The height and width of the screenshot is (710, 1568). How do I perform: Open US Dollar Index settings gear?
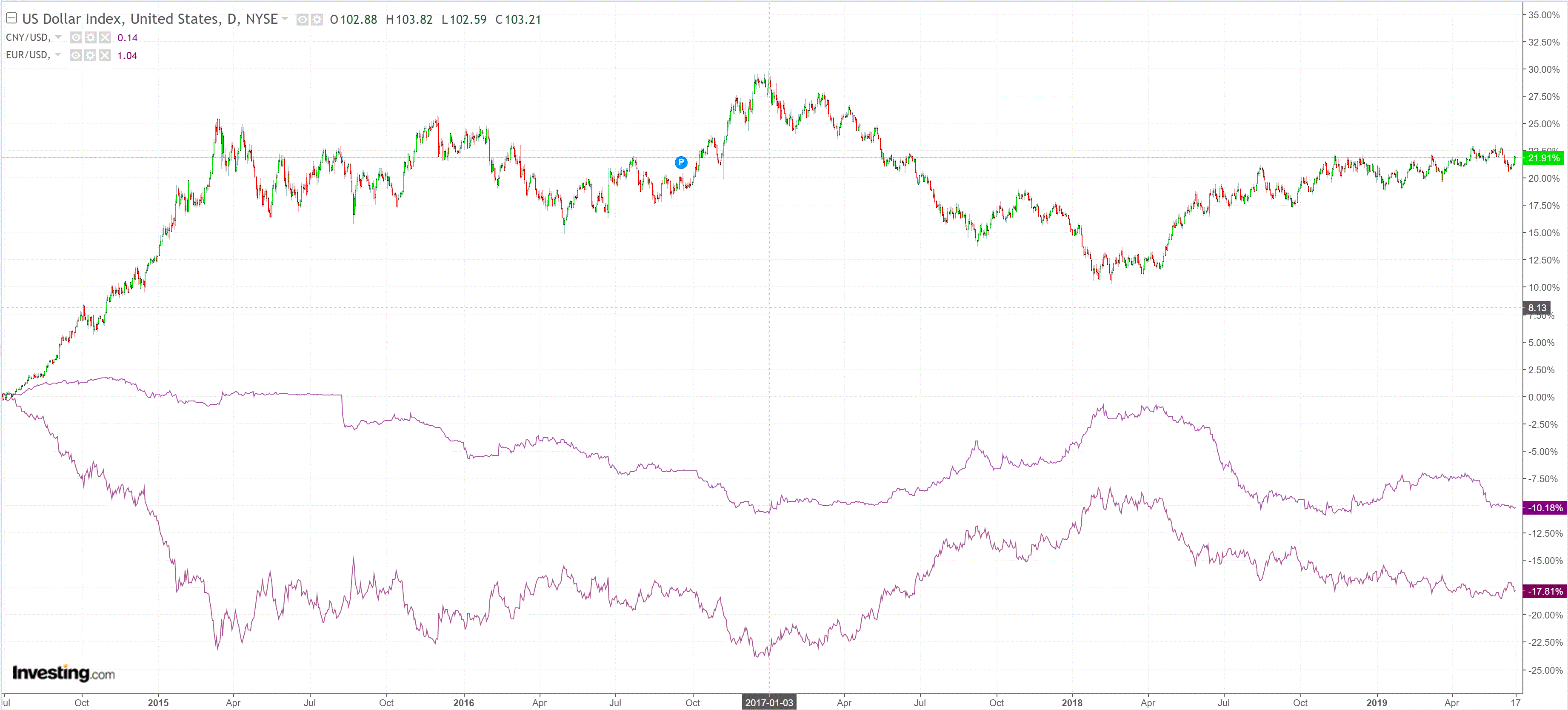[317, 20]
